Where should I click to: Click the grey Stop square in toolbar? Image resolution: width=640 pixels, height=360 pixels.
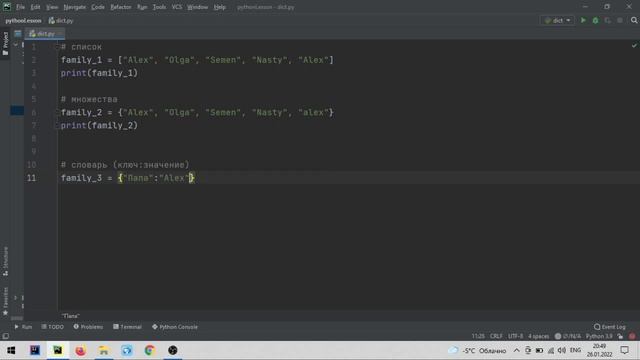point(620,20)
